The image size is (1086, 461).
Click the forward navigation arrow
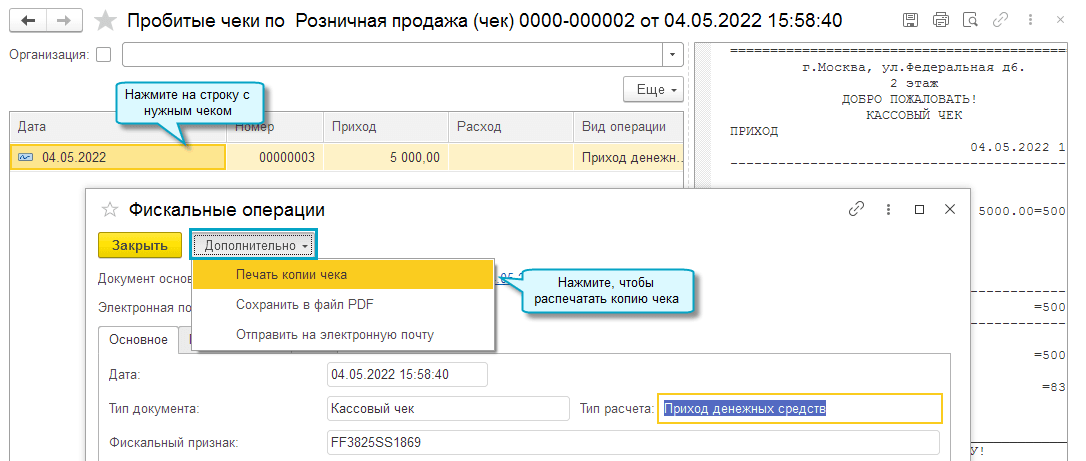pyautogui.click(x=63, y=20)
